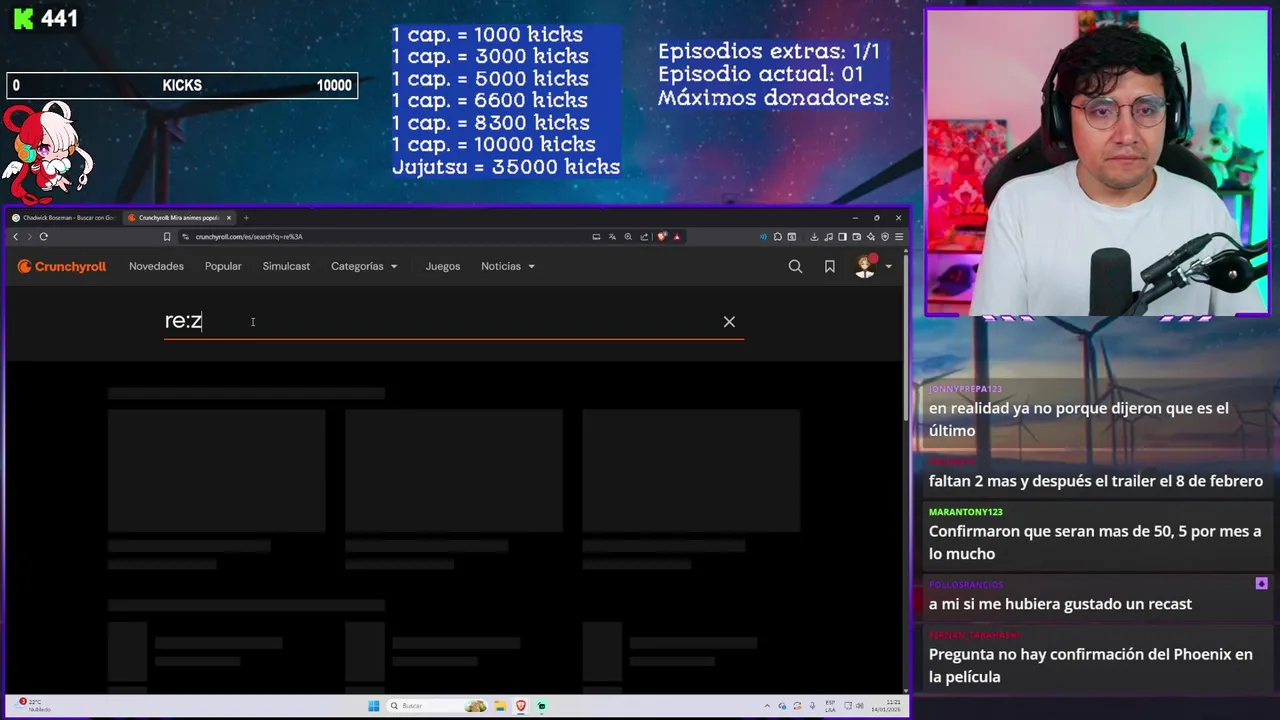Screen dimensions: 1280x720
Task: Expand the Noticias dropdown
Action: coord(508,266)
